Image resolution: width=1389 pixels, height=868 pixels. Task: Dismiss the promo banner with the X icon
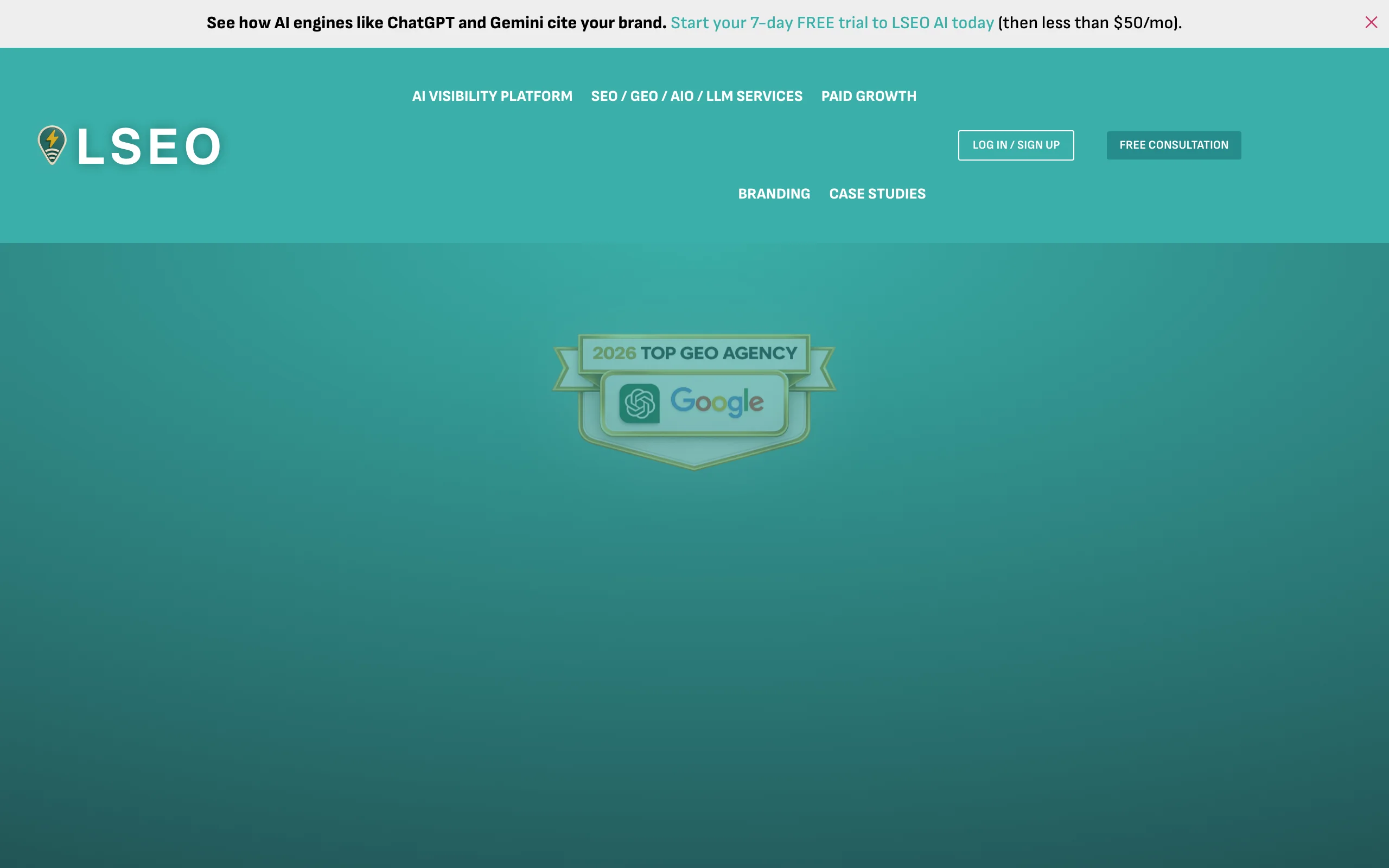[x=1371, y=22]
